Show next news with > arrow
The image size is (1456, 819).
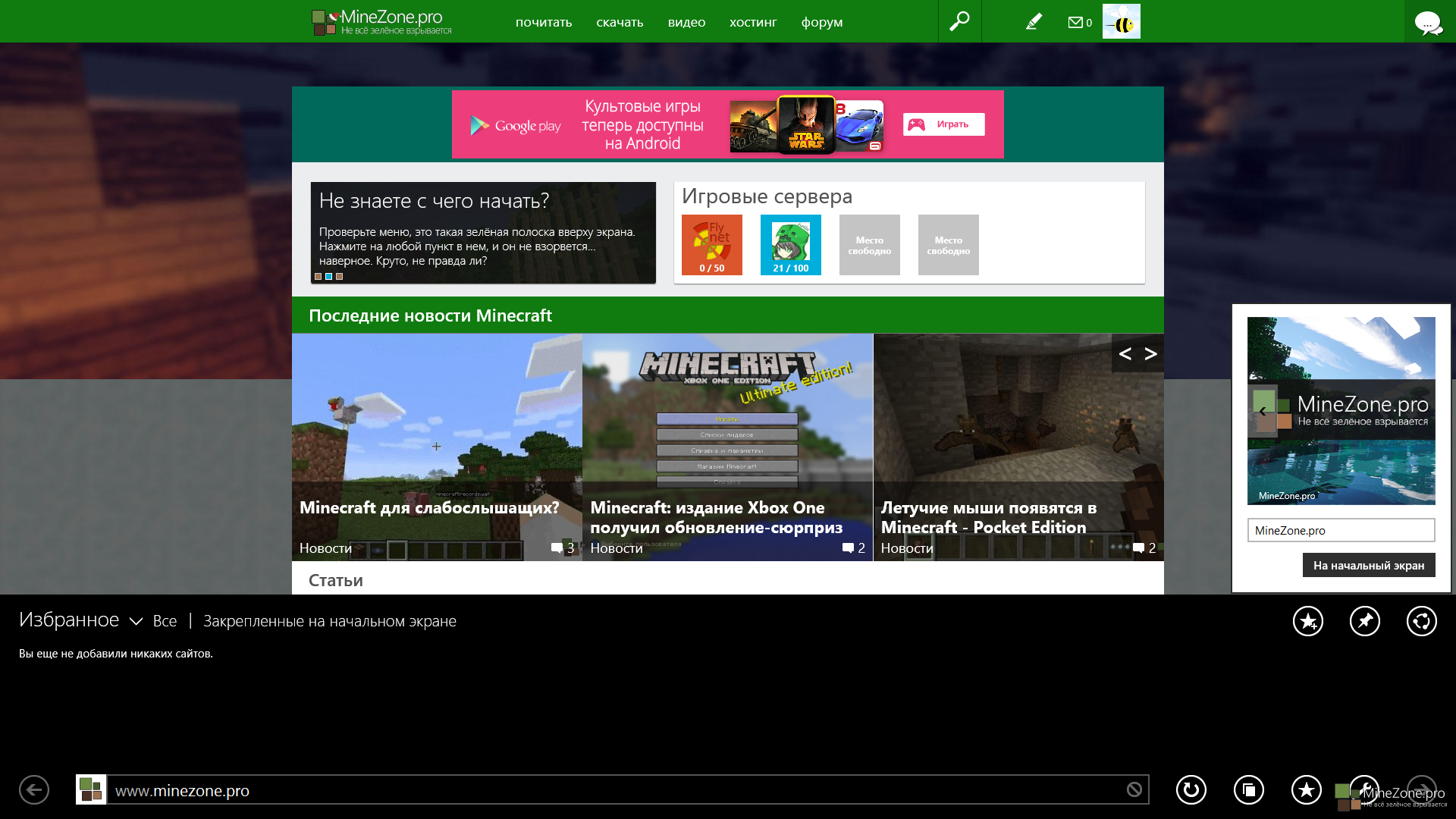(x=1150, y=353)
